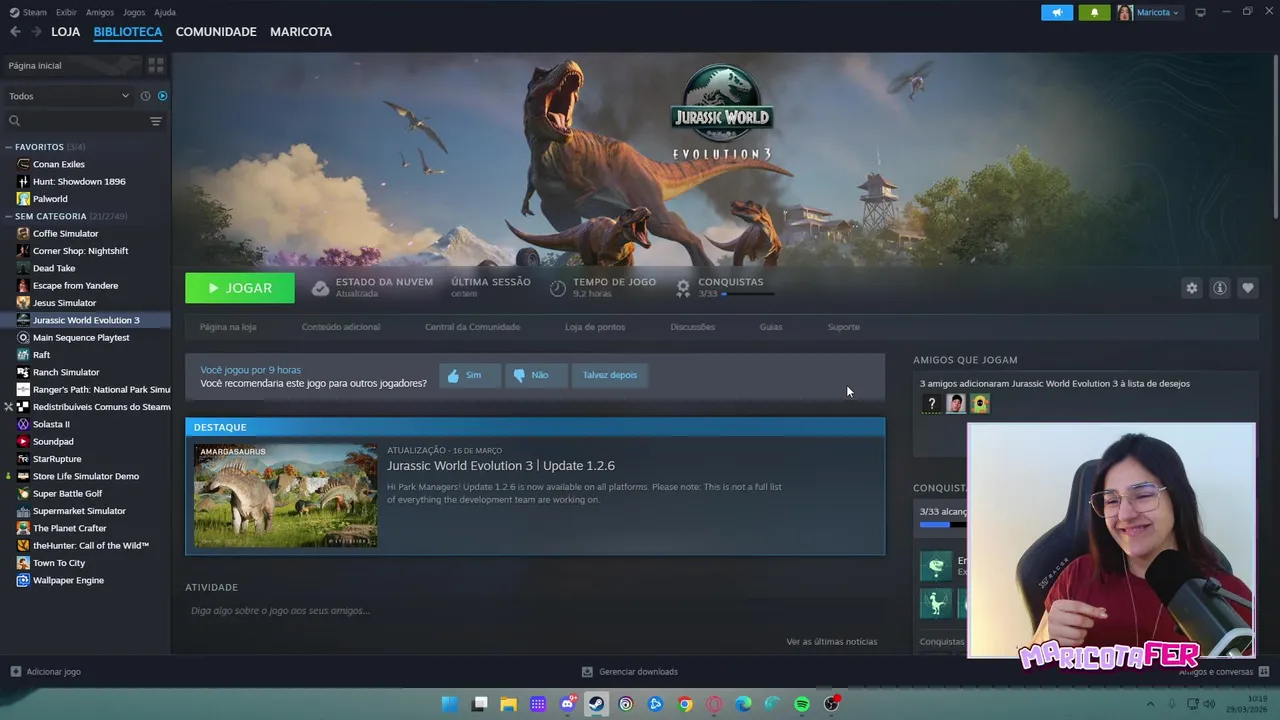Click the unknown friend avatar with question mark
The image size is (1280, 720).
(931, 404)
